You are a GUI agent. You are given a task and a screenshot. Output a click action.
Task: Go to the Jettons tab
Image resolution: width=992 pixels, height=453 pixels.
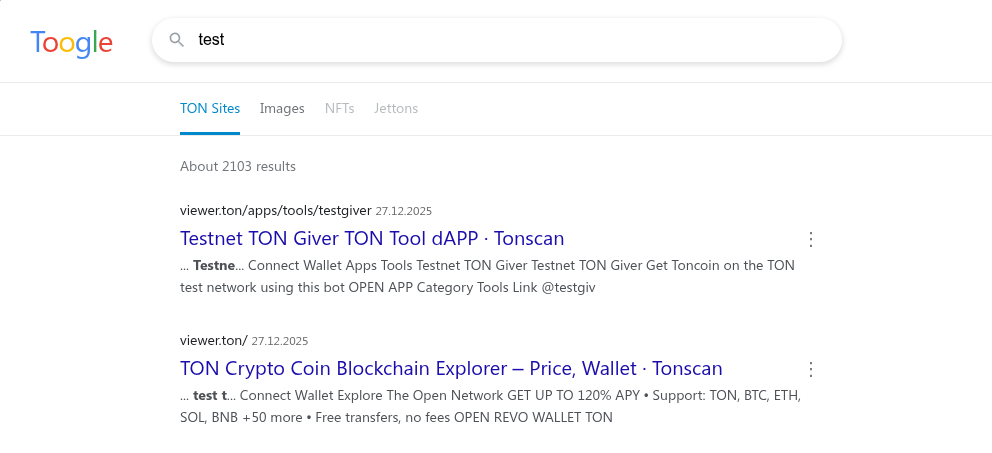pyautogui.click(x=396, y=108)
